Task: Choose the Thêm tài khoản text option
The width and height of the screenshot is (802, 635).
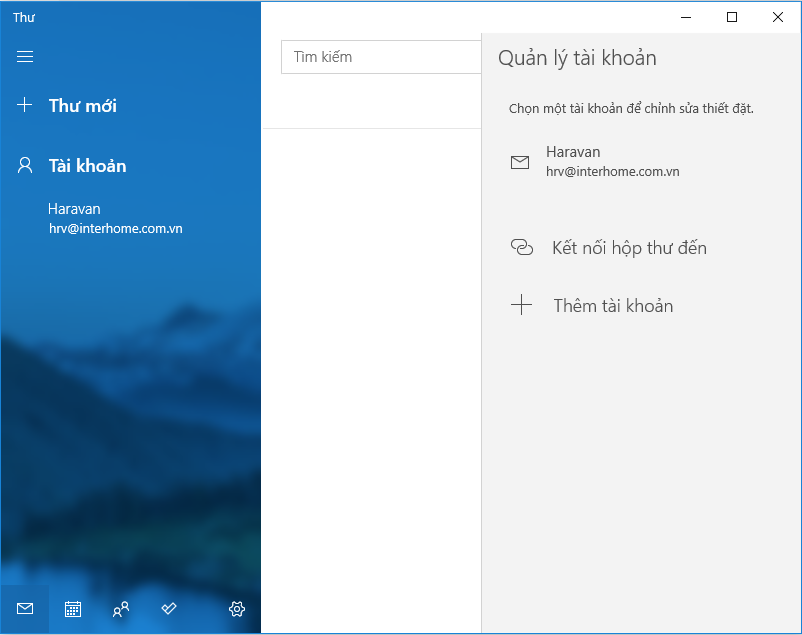Action: click(613, 306)
